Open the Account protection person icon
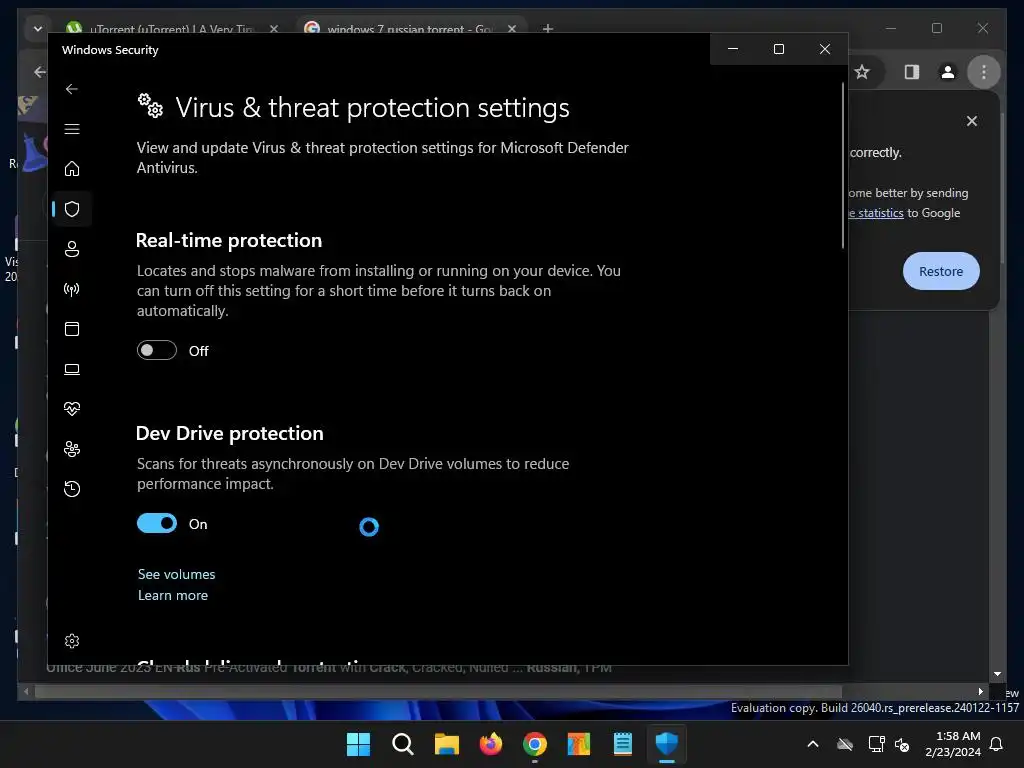 (72, 249)
